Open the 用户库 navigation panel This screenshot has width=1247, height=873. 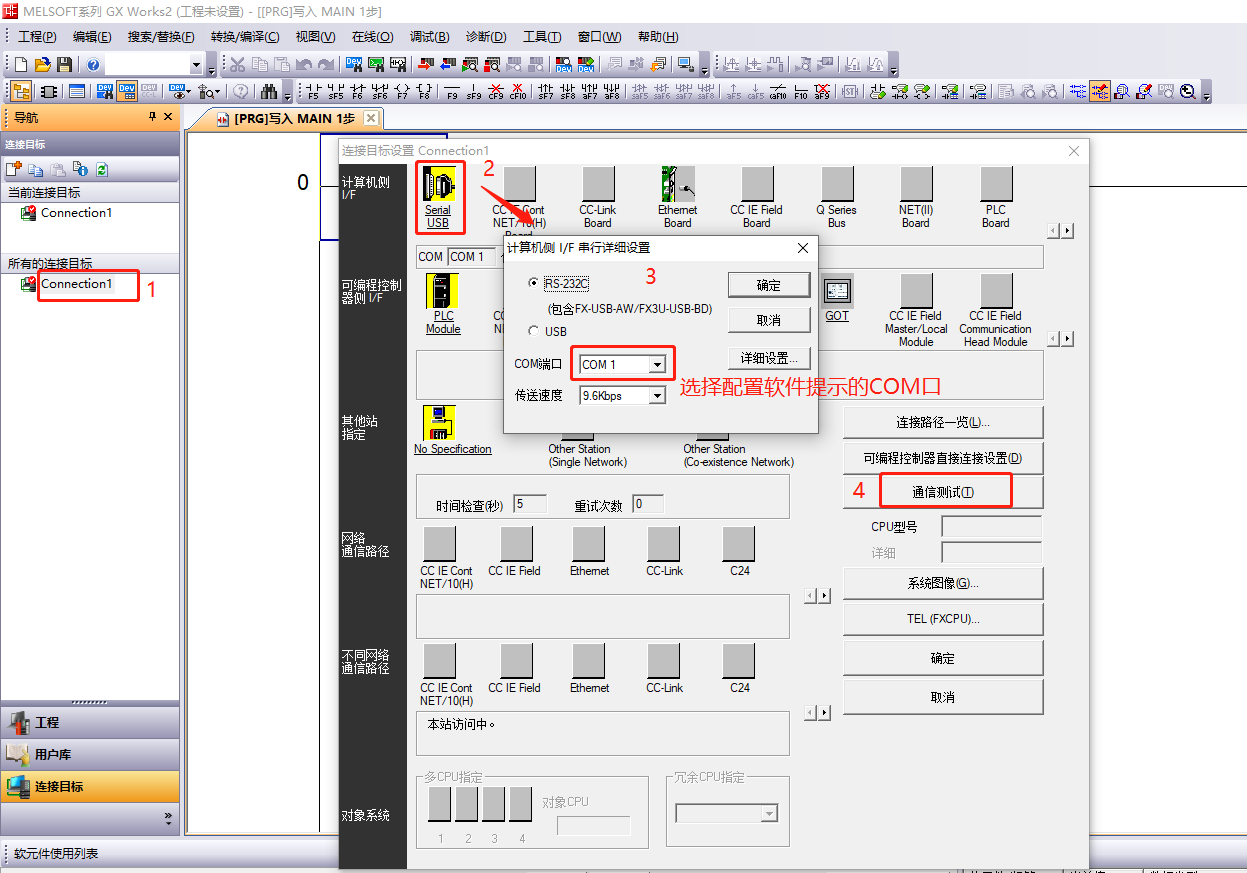pos(90,754)
